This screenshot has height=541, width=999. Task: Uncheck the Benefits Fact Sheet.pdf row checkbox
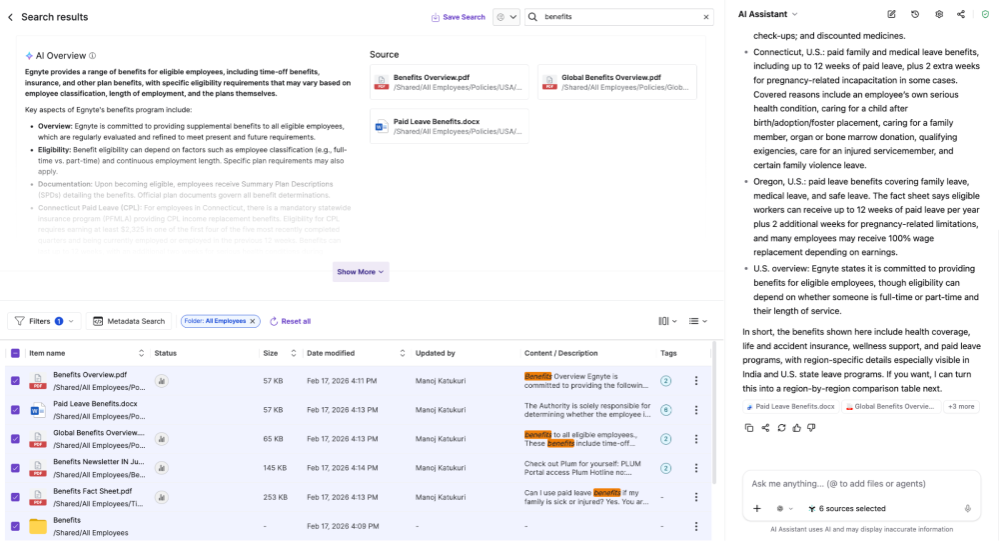pyautogui.click(x=15, y=497)
